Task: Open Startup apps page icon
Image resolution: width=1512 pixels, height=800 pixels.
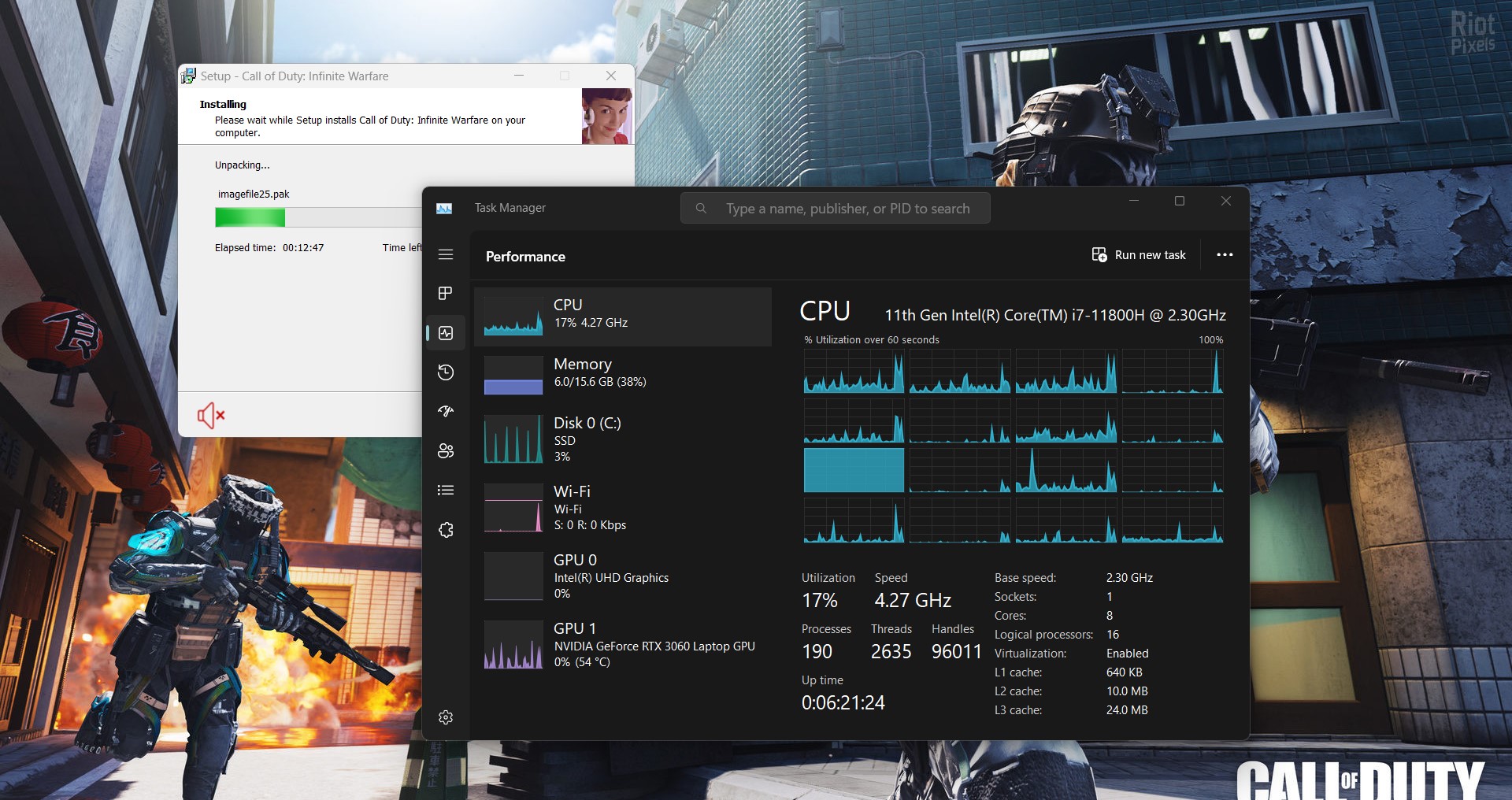Action: point(446,411)
